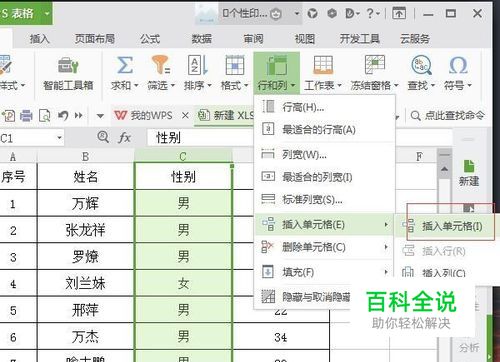Select column header C
Viewport: 500px width, 362px height.
(x=183, y=156)
